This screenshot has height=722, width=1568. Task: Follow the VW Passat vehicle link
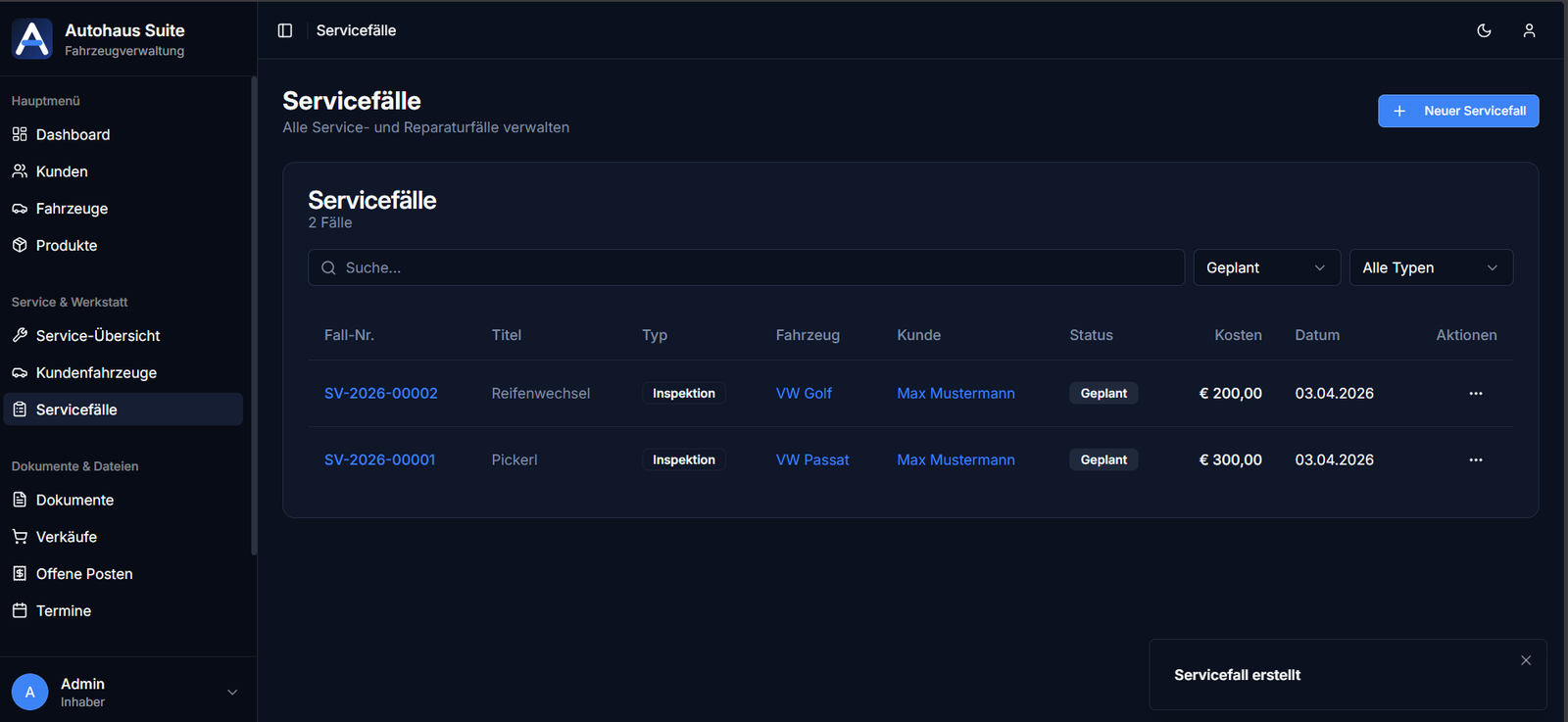coord(811,460)
